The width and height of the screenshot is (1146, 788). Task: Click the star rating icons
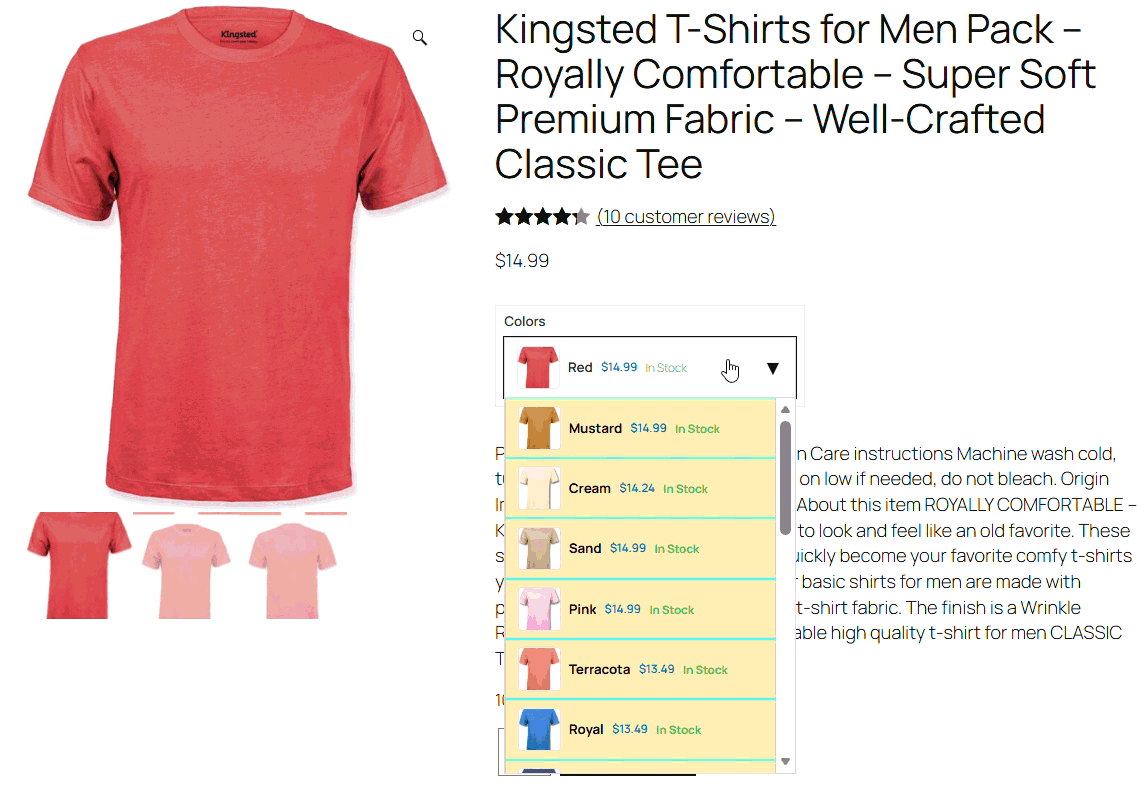point(542,217)
